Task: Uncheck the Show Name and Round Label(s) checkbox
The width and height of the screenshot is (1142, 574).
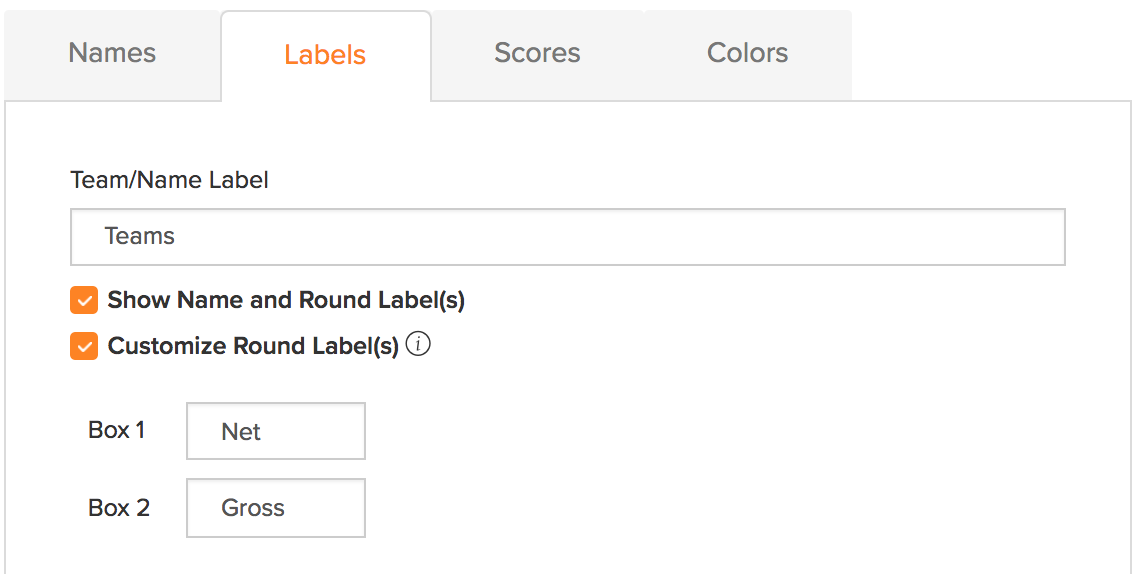Action: [x=84, y=300]
